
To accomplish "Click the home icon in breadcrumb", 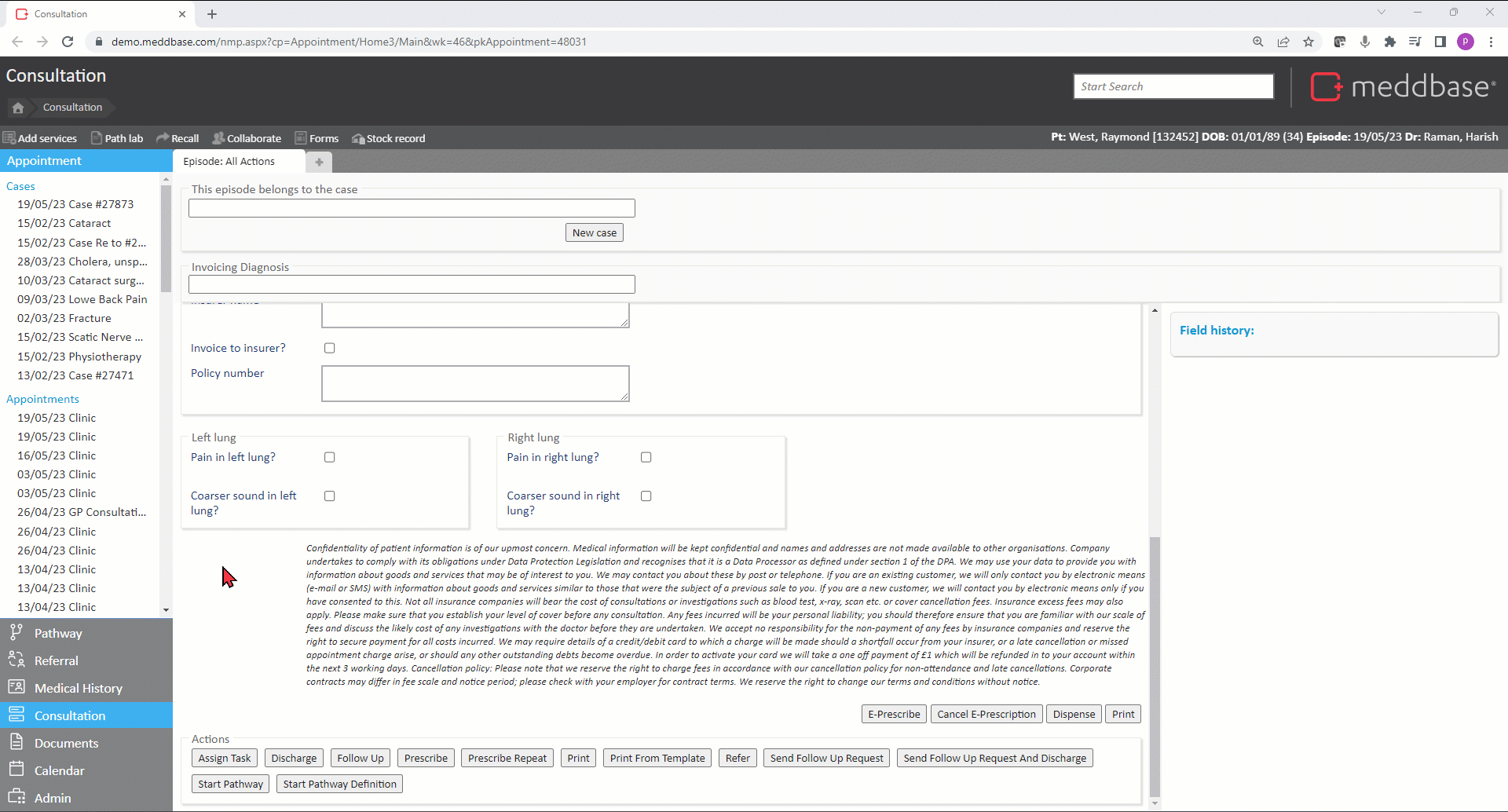I will tap(18, 108).
